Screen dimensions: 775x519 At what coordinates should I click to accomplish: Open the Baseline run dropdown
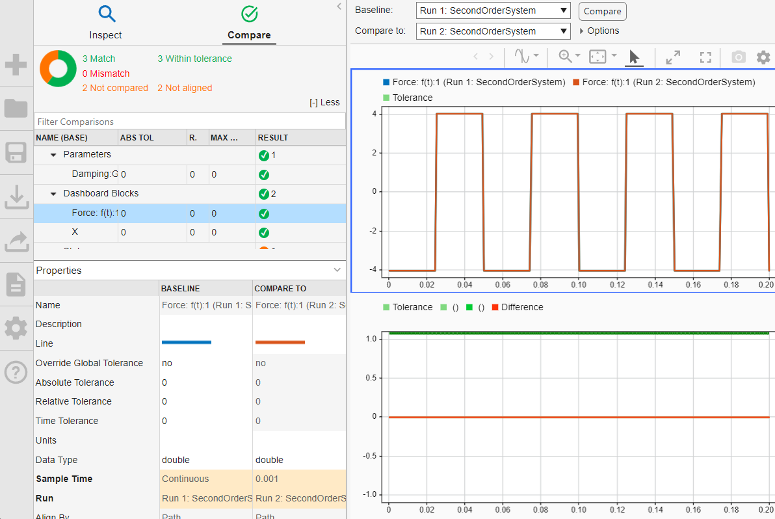click(x=493, y=11)
